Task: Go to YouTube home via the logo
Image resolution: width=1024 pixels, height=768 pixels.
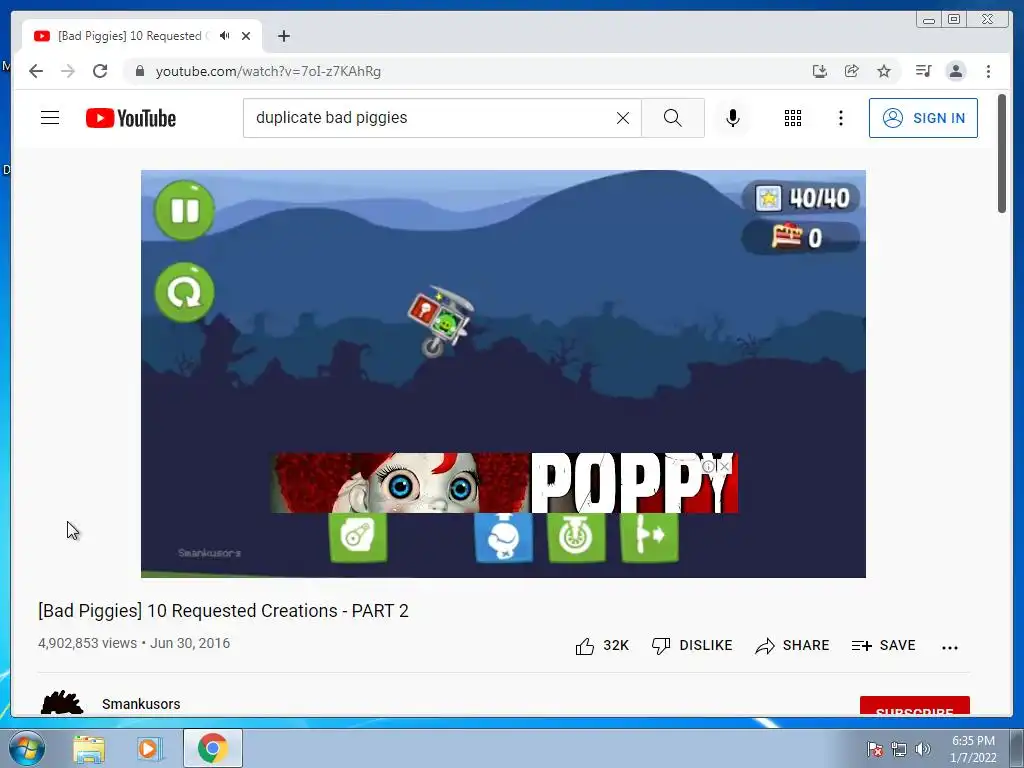Action: [x=131, y=118]
